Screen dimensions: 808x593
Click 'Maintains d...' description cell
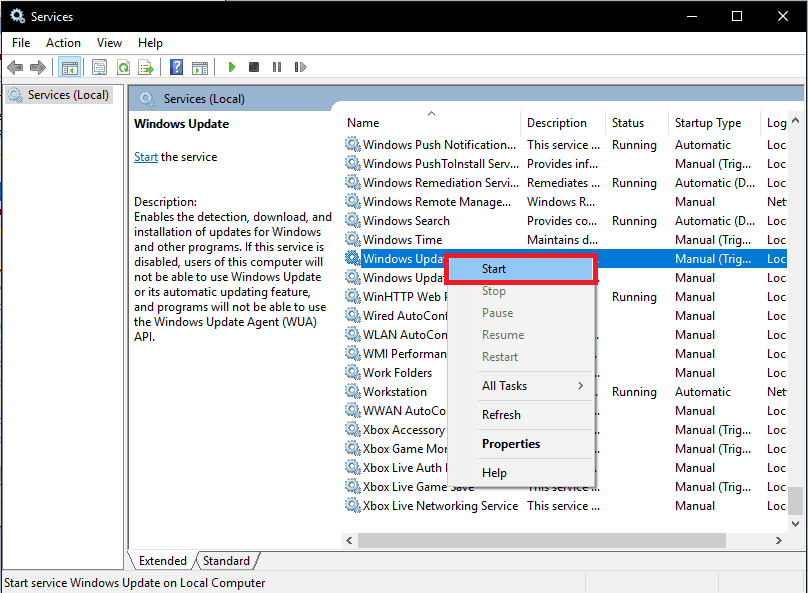pos(562,240)
